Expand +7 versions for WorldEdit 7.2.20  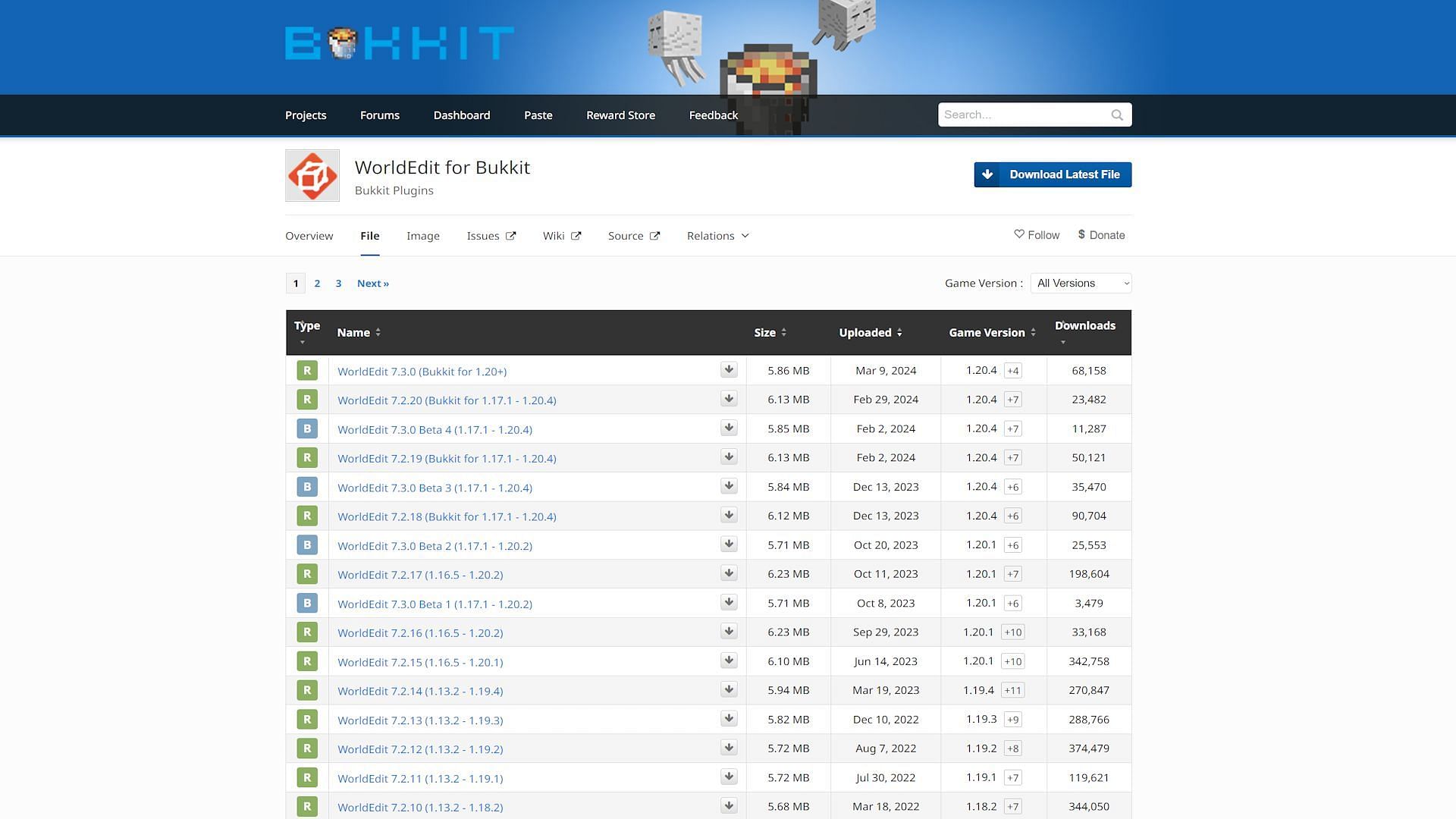(1012, 400)
